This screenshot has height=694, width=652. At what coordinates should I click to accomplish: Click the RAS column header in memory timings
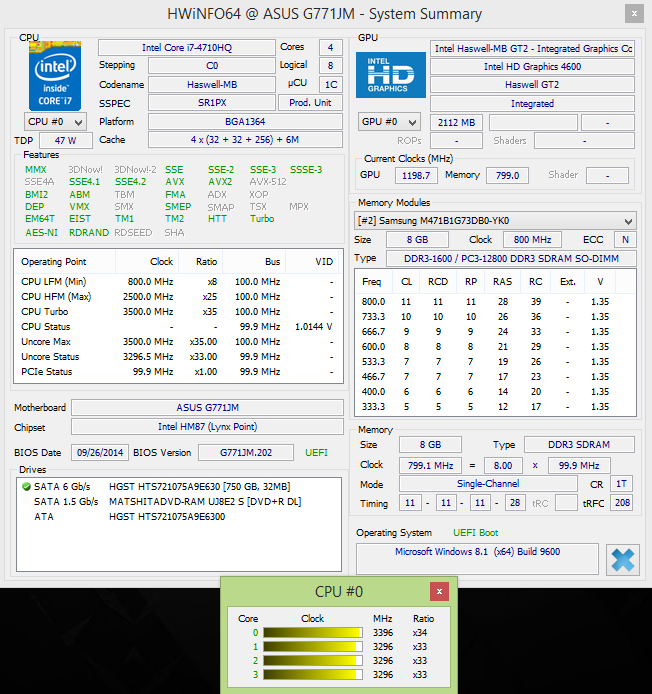click(502, 282)
